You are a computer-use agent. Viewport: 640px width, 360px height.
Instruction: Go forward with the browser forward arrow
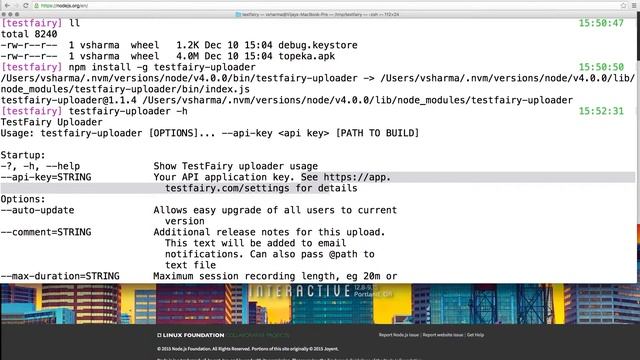pyautogui.click(x=16, y=5)
